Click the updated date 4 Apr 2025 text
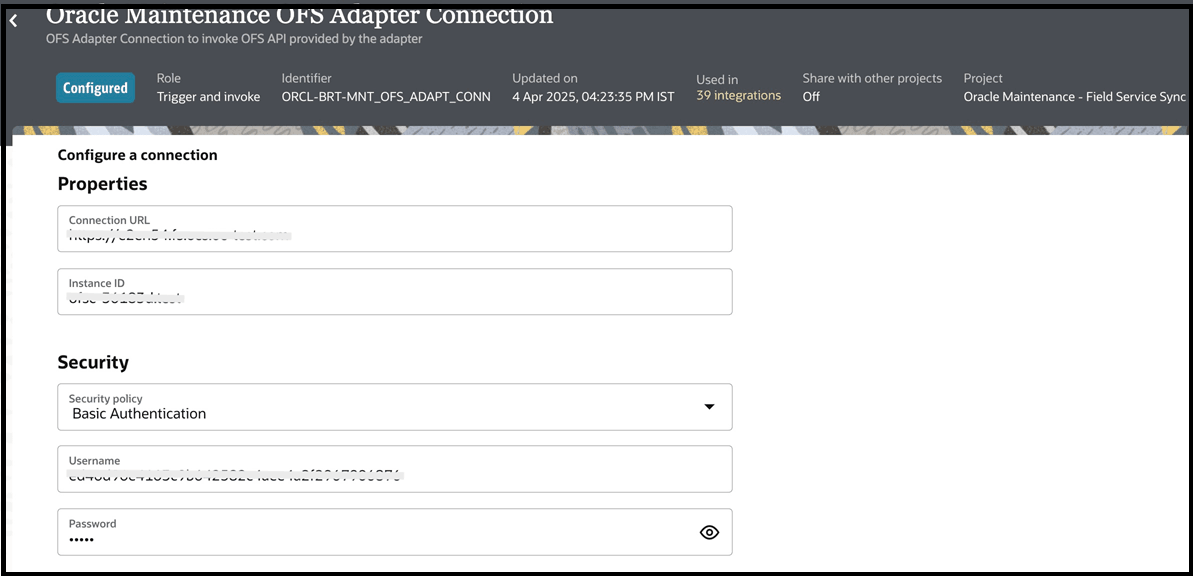This screenshot has height=576, width=1193. click(x=593, y=97)
